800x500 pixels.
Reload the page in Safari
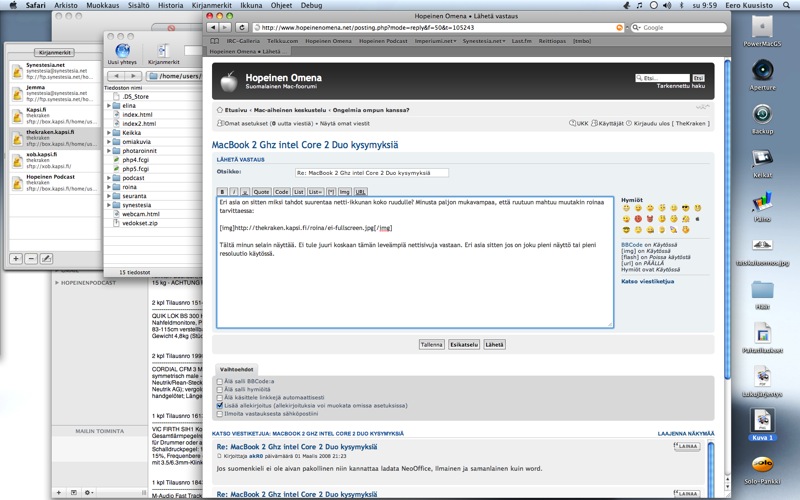pyautogui.click(x=241, y=28)
